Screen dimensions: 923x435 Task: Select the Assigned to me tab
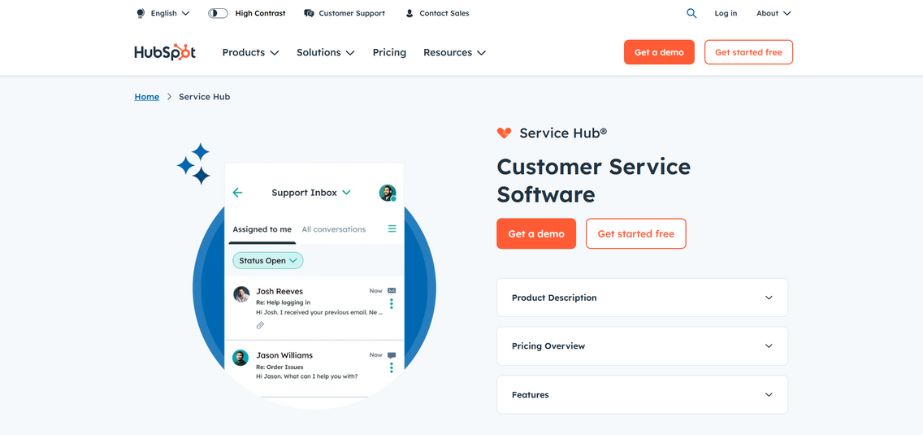click(262, 230)
